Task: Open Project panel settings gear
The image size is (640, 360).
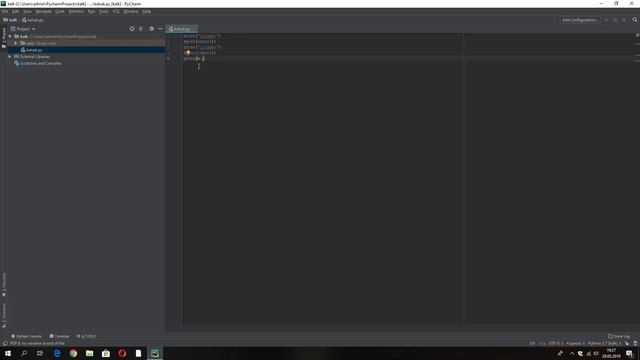Action: coord(151,29)
